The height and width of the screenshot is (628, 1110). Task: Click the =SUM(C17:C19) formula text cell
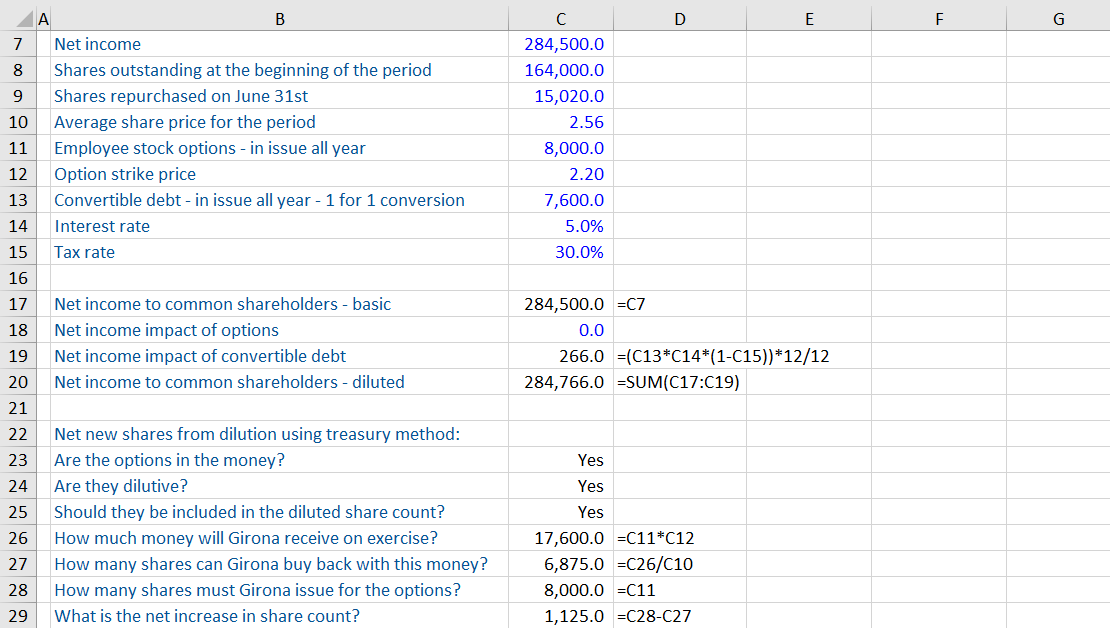coord(680,382)
